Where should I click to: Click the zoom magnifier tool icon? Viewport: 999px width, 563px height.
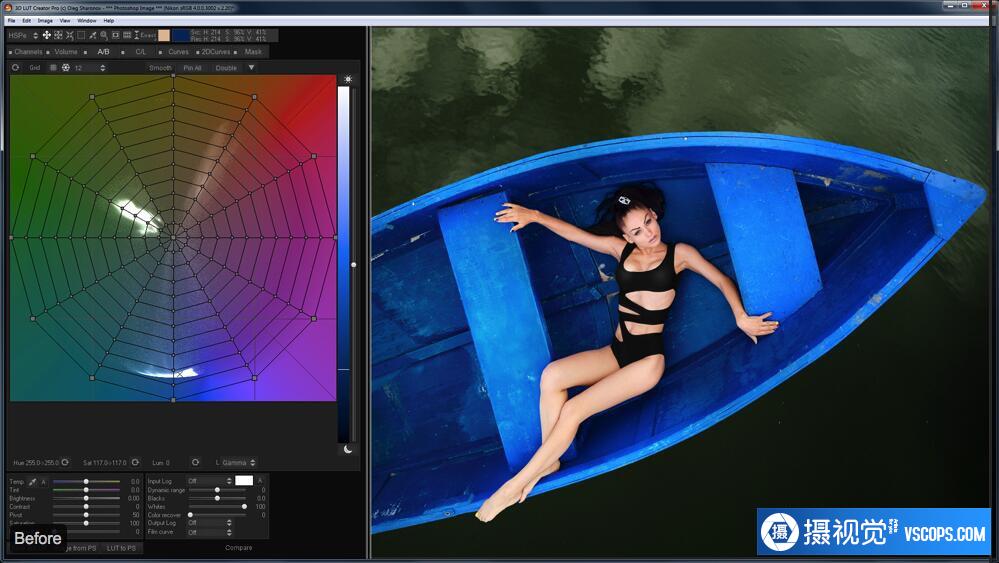pos(104,35)
